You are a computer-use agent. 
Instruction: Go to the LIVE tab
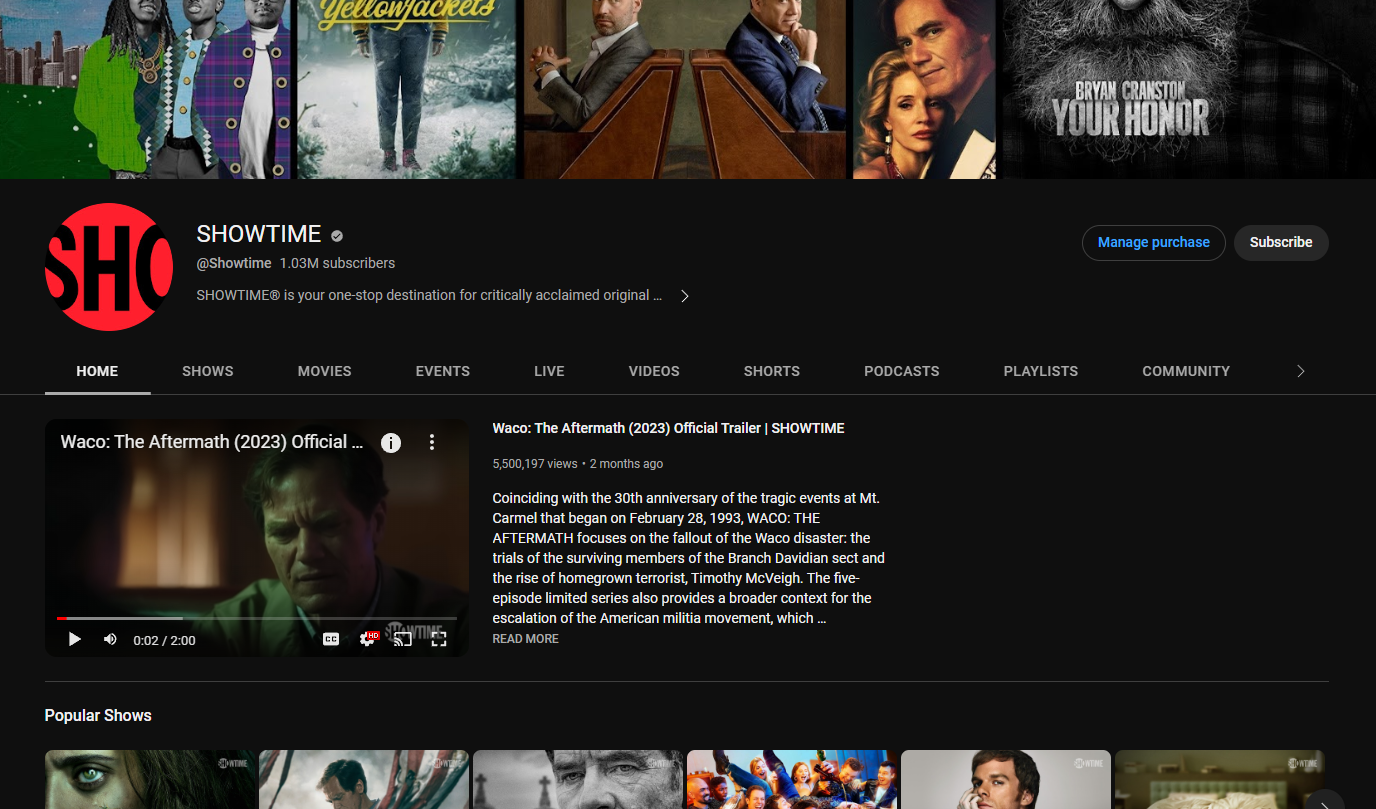[549, 371]
